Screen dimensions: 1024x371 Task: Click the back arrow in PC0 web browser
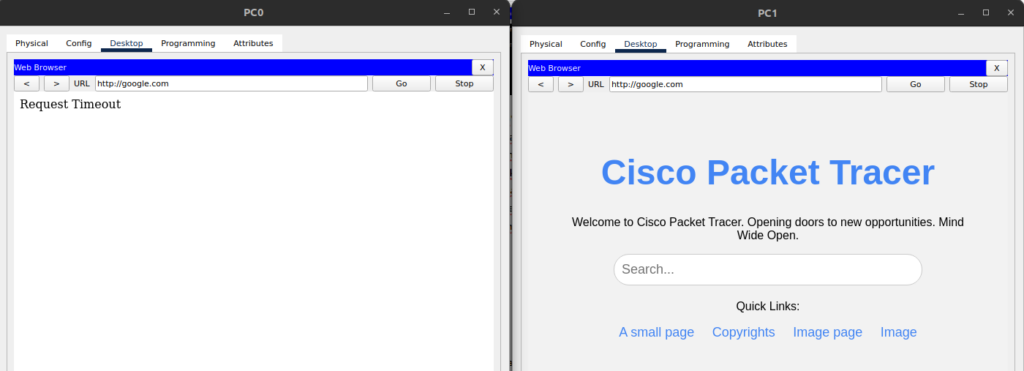(27, 84)
